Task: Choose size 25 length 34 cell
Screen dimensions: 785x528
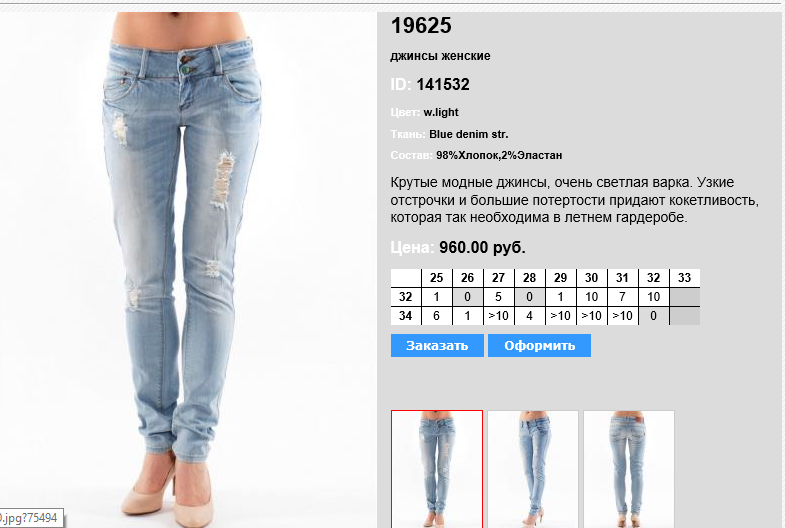Action: [x=437, y=316]
